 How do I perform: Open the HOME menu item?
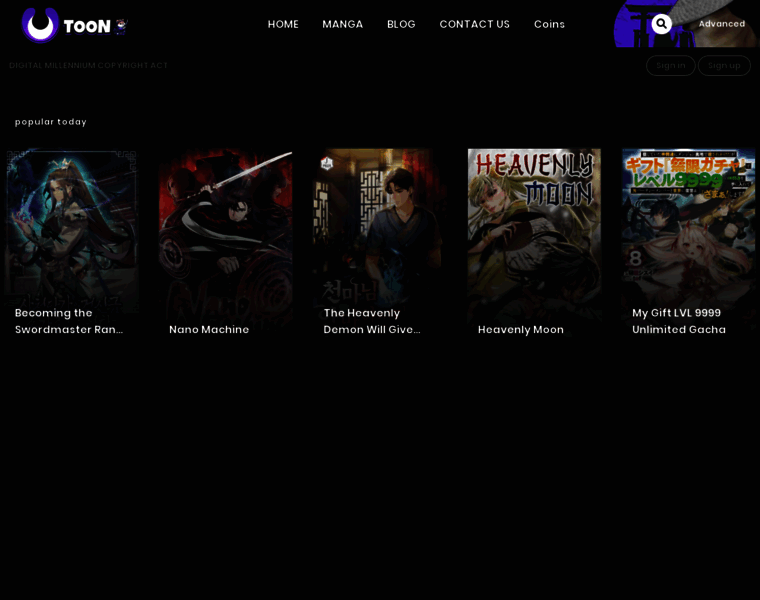(x=283, y=24)
